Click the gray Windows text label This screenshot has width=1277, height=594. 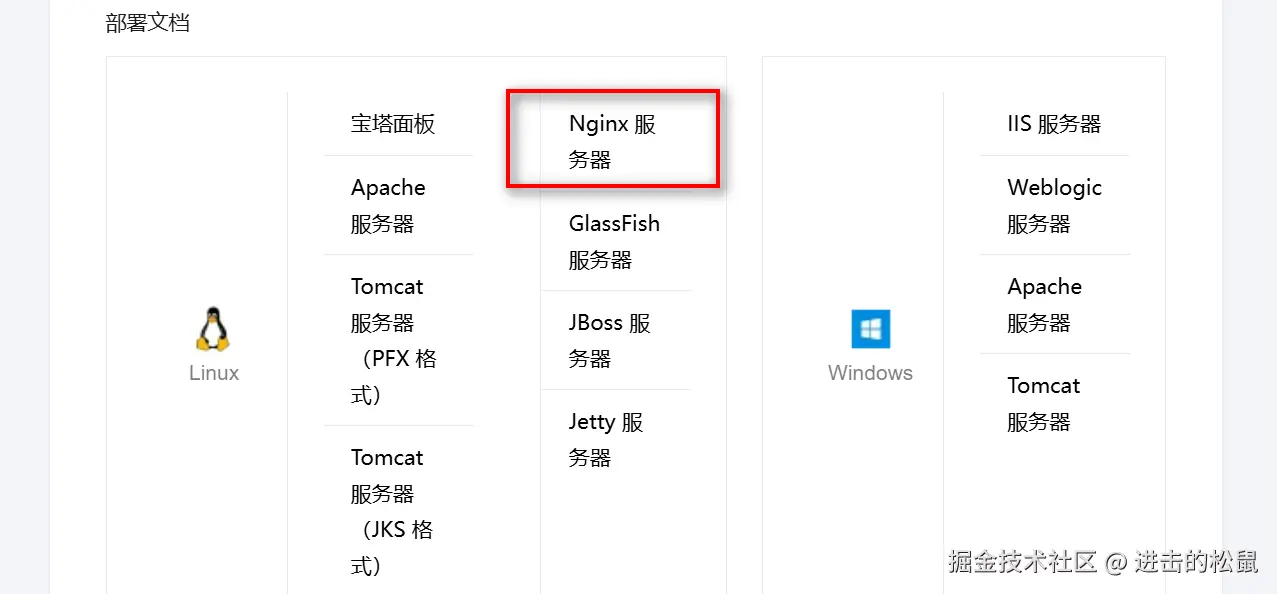click(870, 373)
